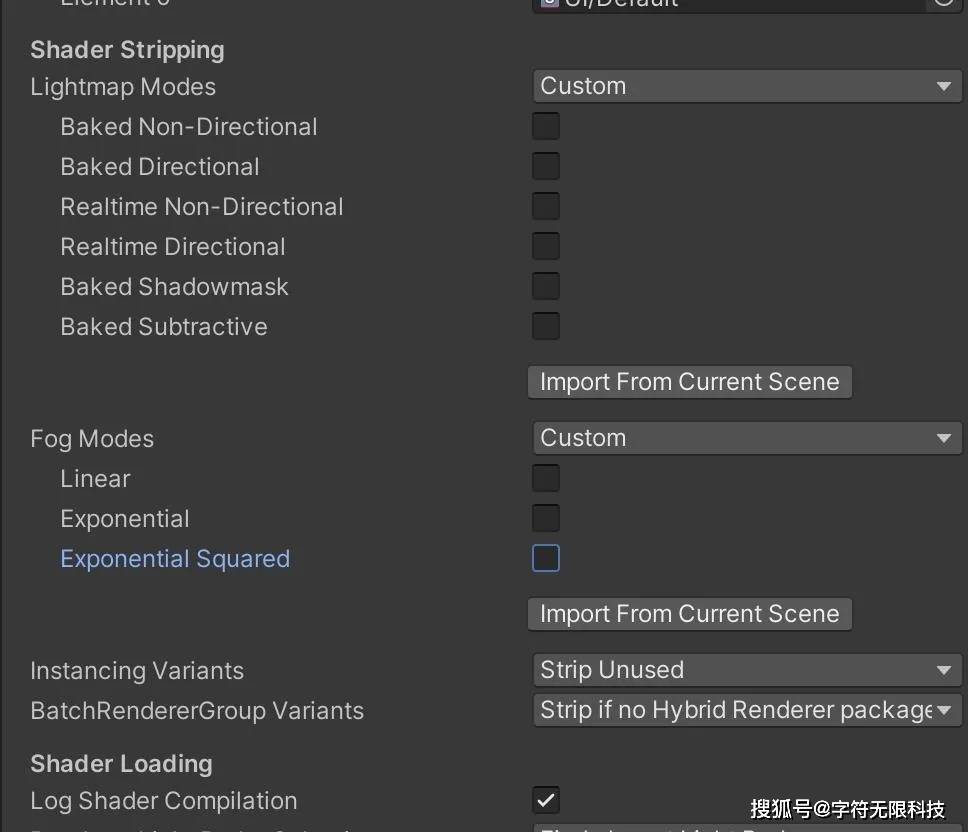Screen dimensions: 968x832
Task: Open the Fog Modes dropdown
Action: pos(746,438)
